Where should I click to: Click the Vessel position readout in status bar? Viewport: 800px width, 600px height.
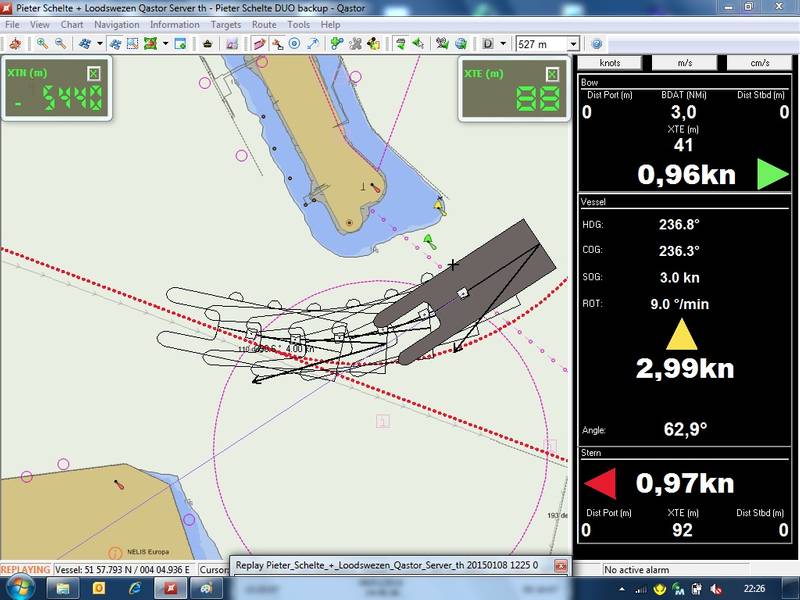pos(122,569)
